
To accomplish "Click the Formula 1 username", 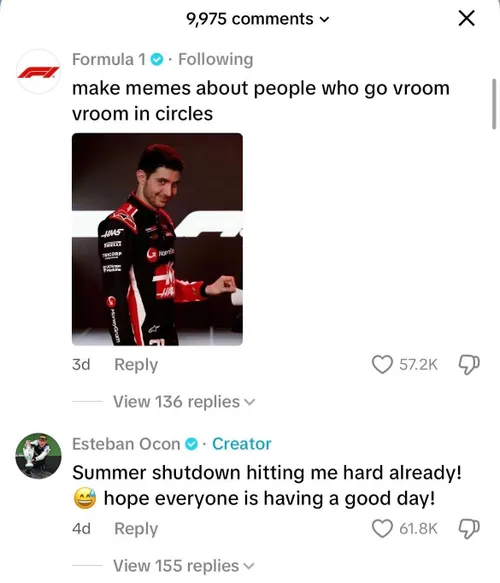I will [109, 59].
